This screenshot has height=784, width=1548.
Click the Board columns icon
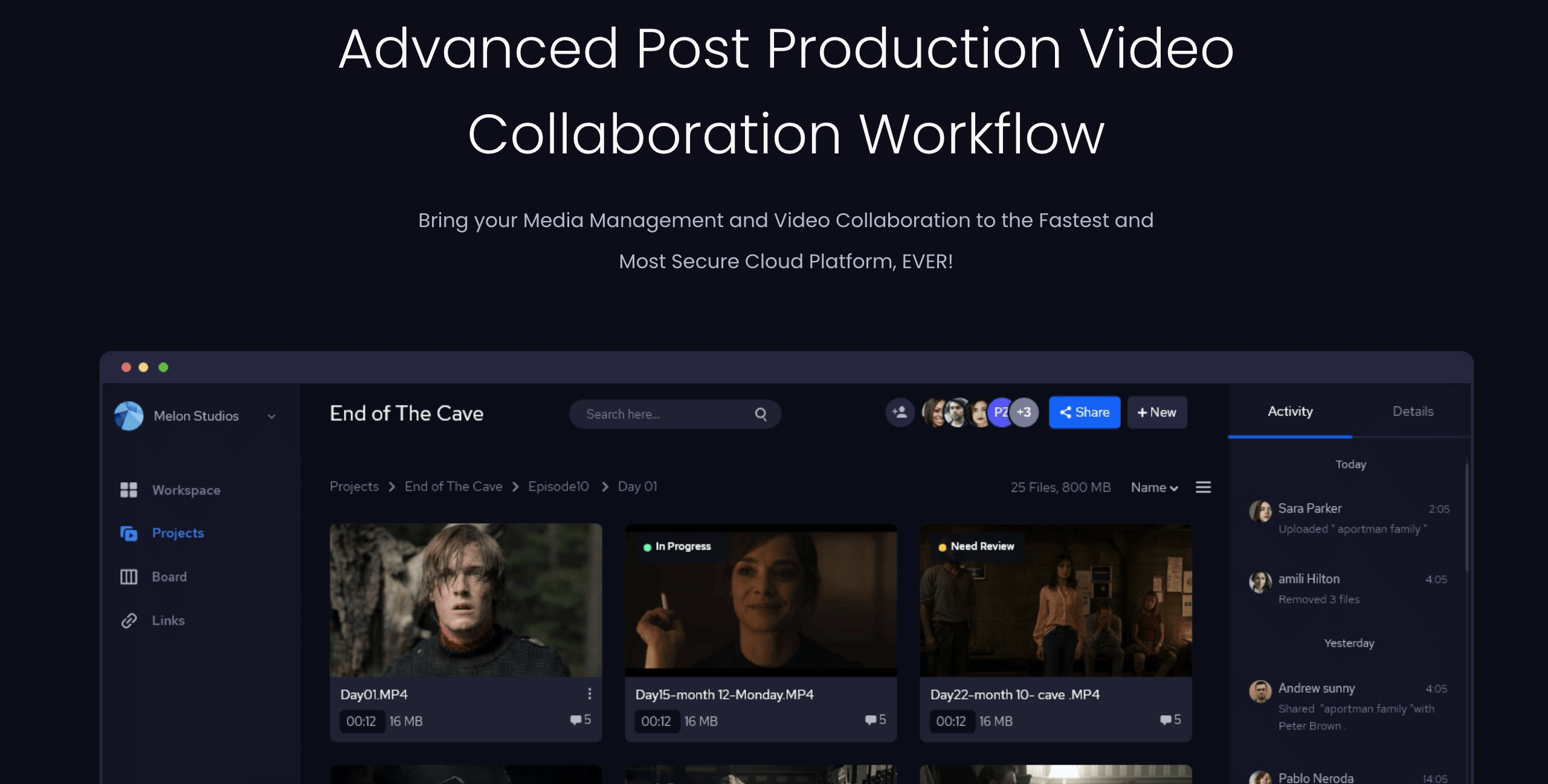[x=129, y=577]
